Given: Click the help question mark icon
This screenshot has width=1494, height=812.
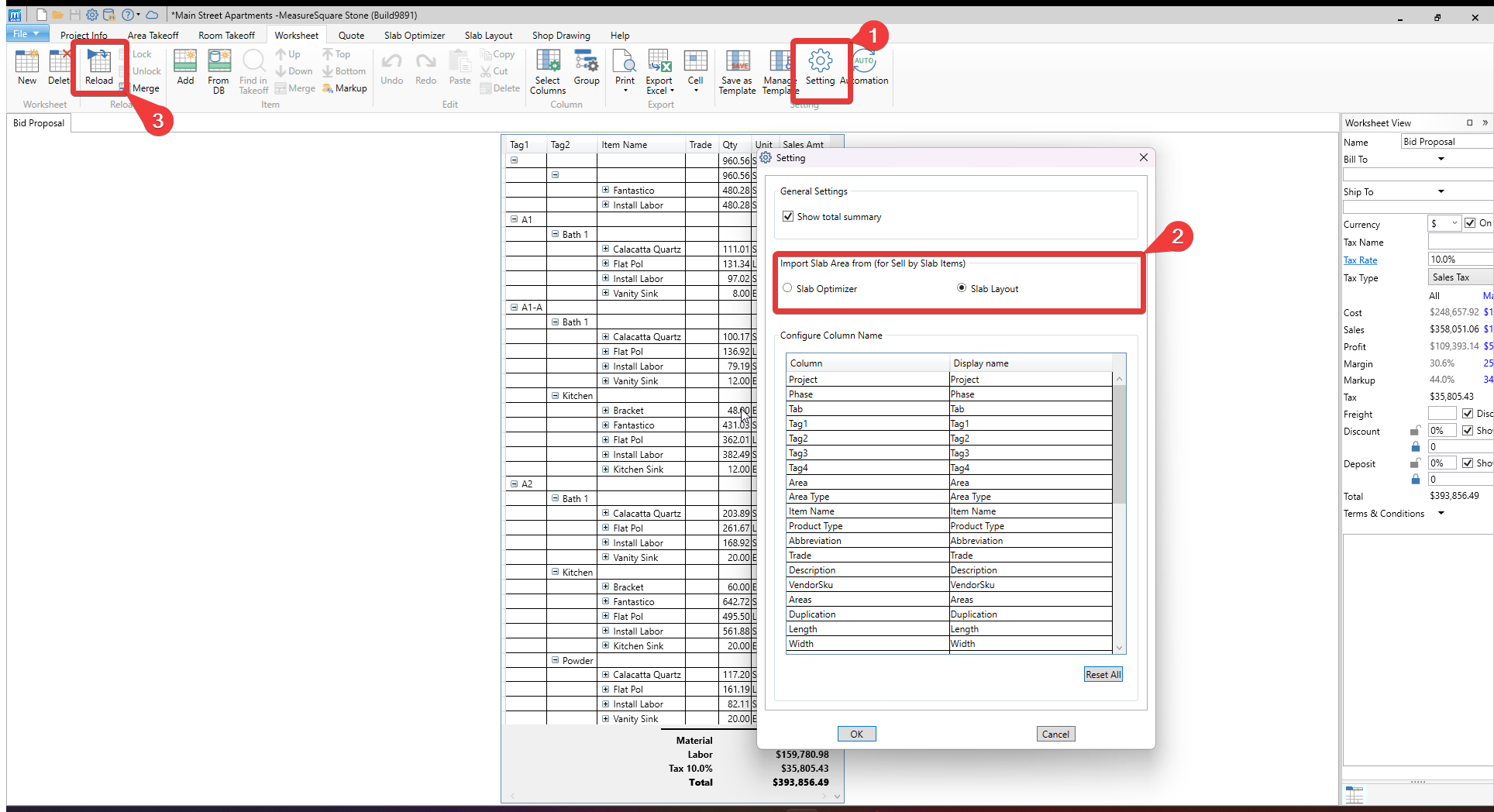Looking at the screenshot, I should click(x=128, y=15).
